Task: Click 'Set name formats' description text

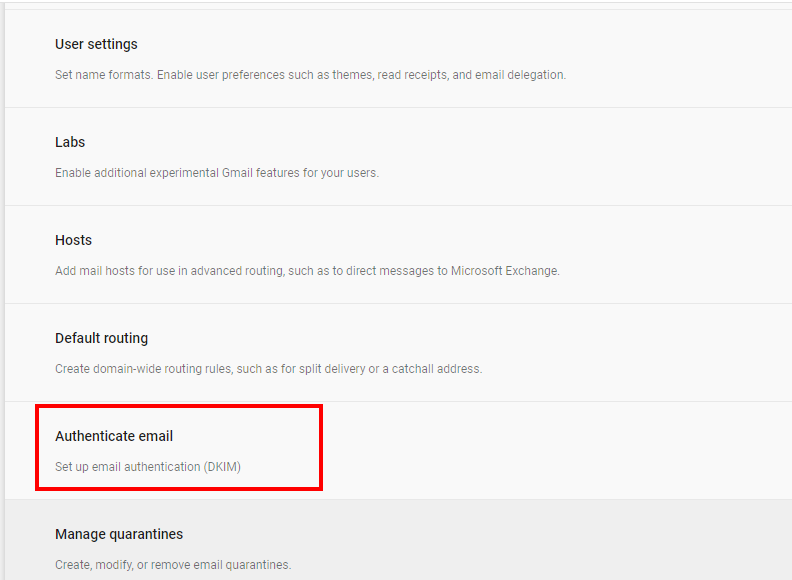Action: point(311,75)
